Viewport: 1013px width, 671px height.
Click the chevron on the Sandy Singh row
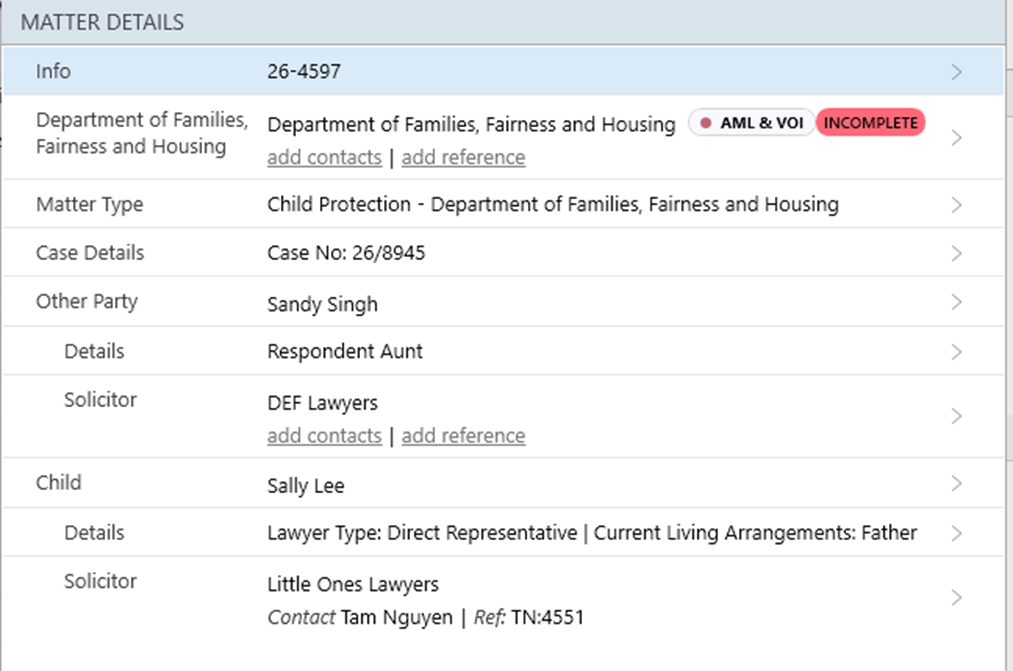tap(957, 302)
